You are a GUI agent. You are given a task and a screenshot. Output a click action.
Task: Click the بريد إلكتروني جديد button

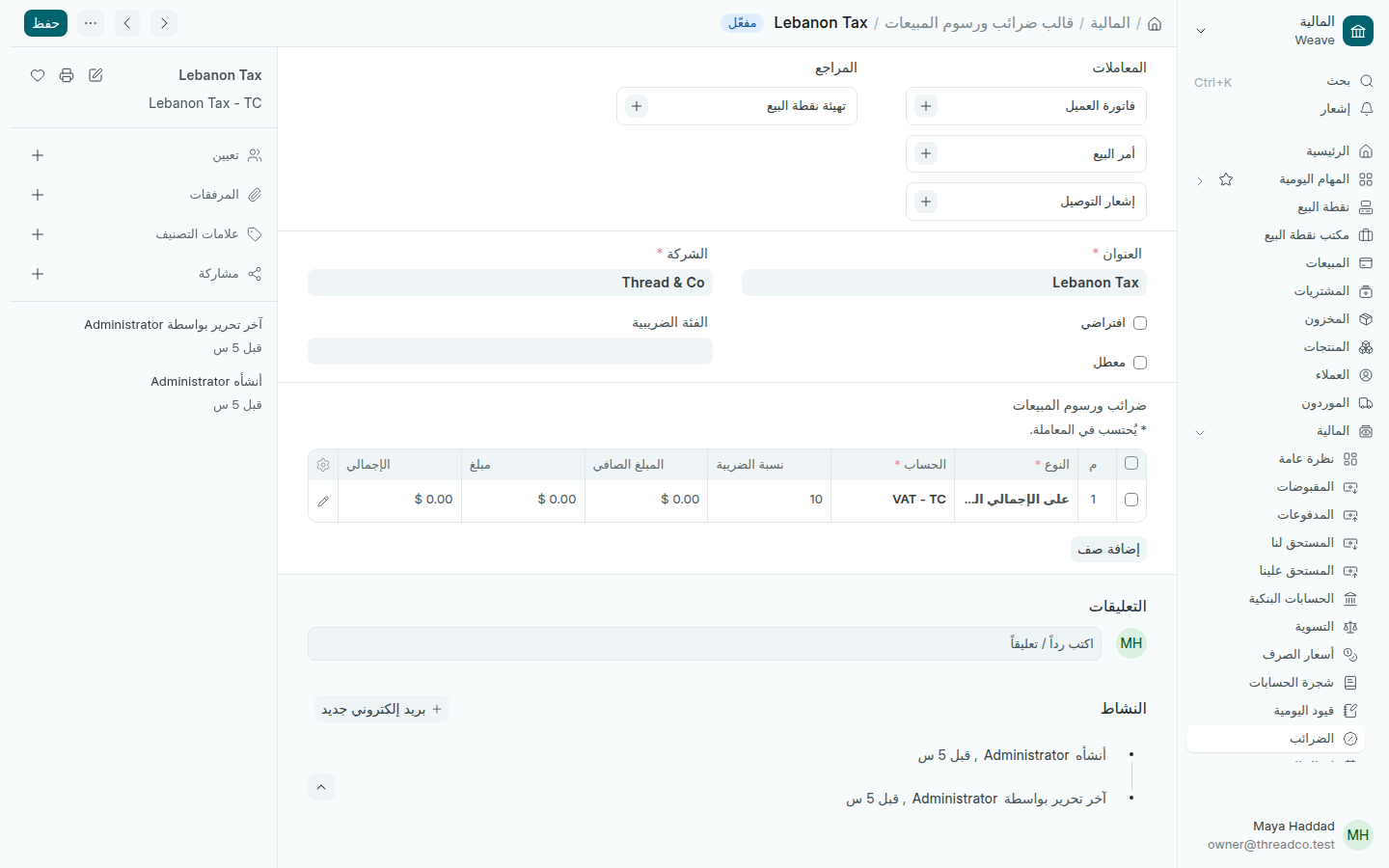point(382,709)
